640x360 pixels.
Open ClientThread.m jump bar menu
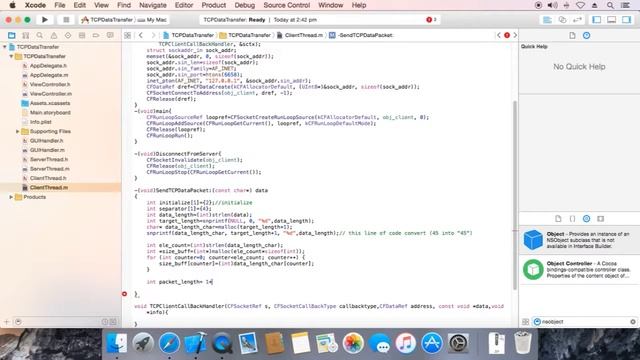(x=300, y=36)
